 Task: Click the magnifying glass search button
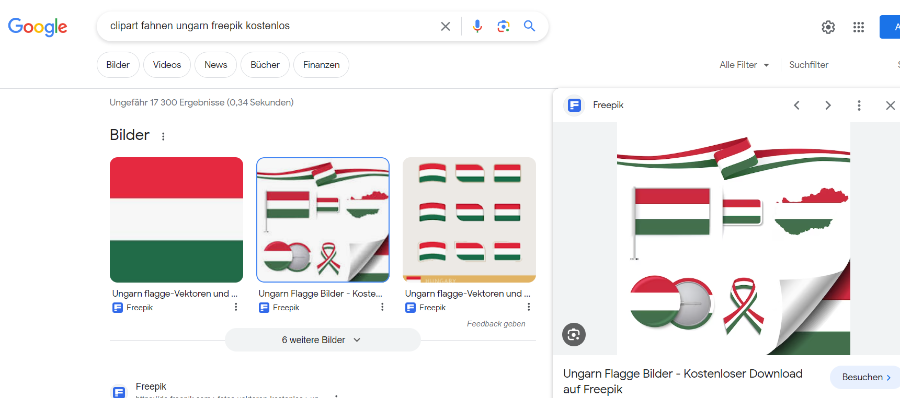pos(529,26)
